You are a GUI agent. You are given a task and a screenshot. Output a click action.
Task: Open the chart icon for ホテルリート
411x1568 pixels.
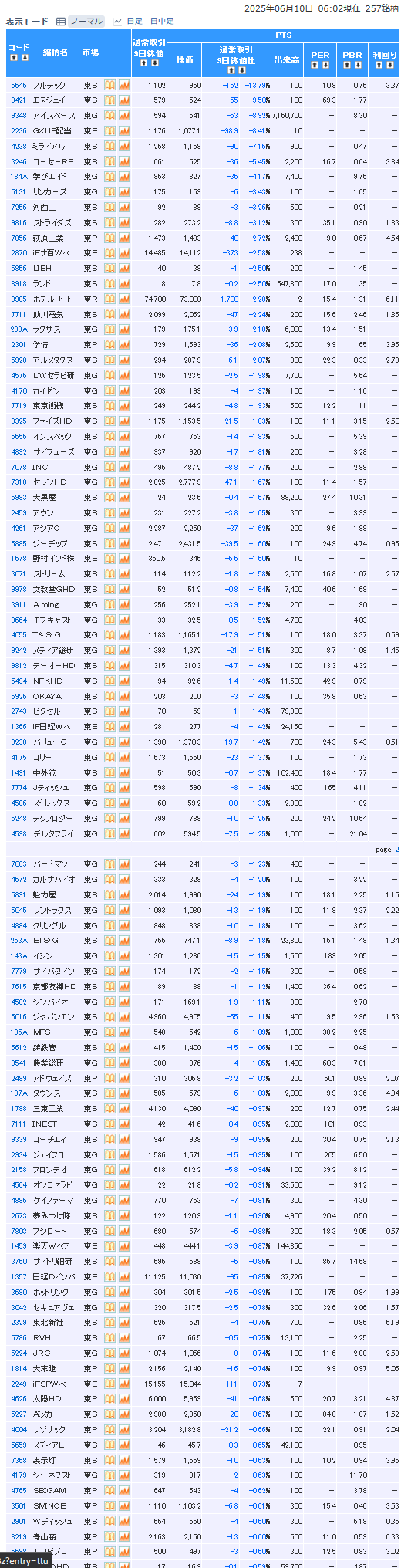tap(124, 299)
